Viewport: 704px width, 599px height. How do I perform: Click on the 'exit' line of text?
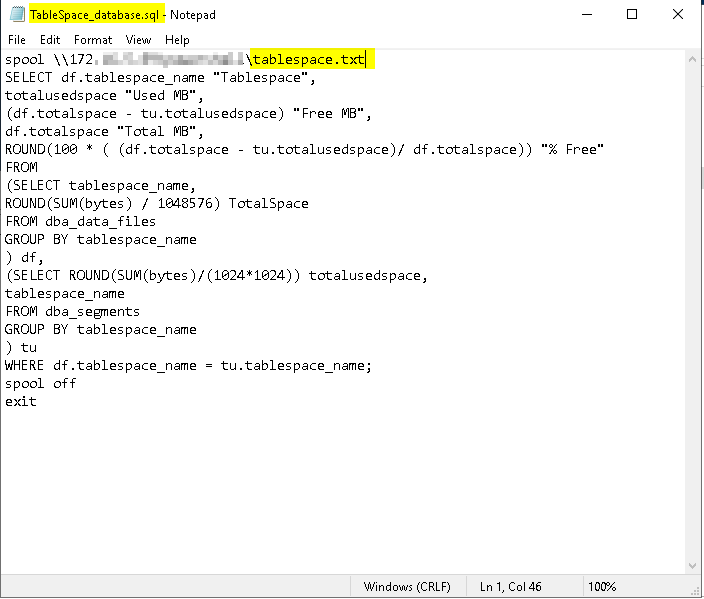tap(21, 402)
